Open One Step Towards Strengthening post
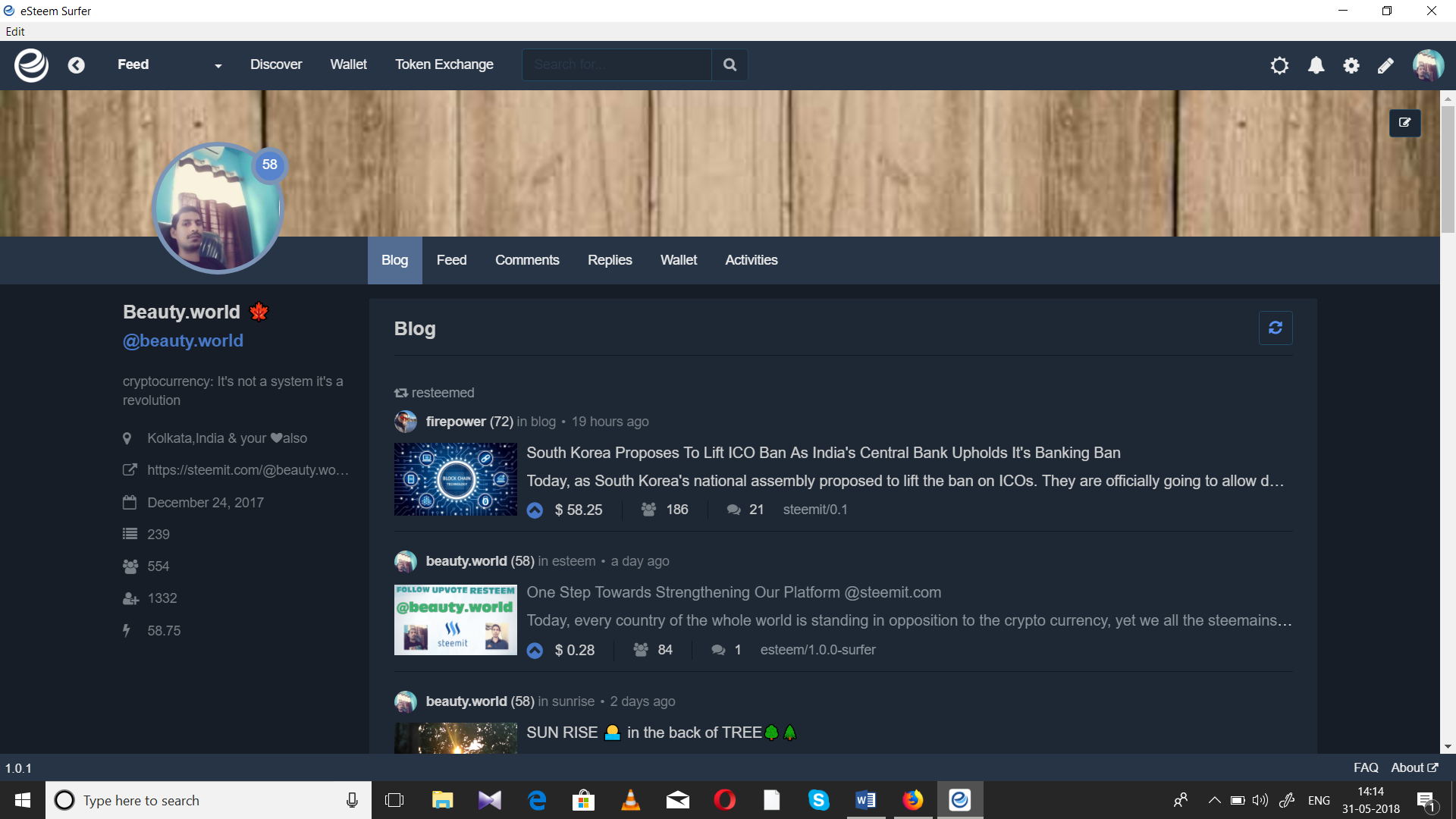Screen dimensions: 1456x819 point(734,593)
